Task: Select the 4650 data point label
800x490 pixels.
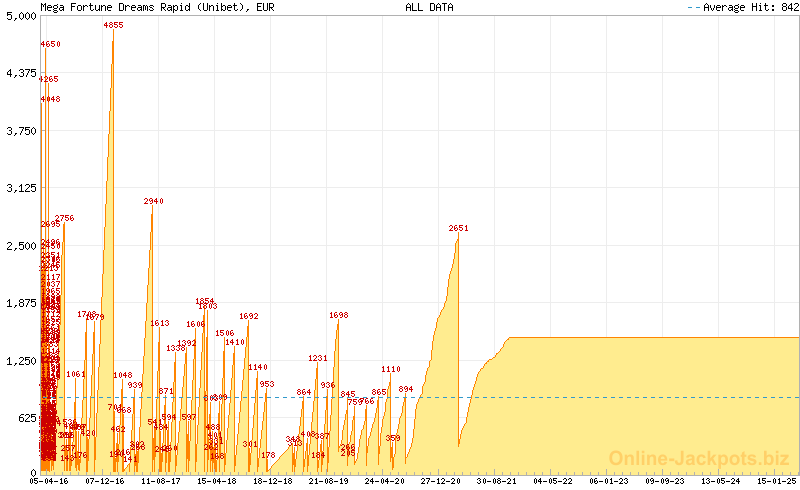Action: click(50, 44)
